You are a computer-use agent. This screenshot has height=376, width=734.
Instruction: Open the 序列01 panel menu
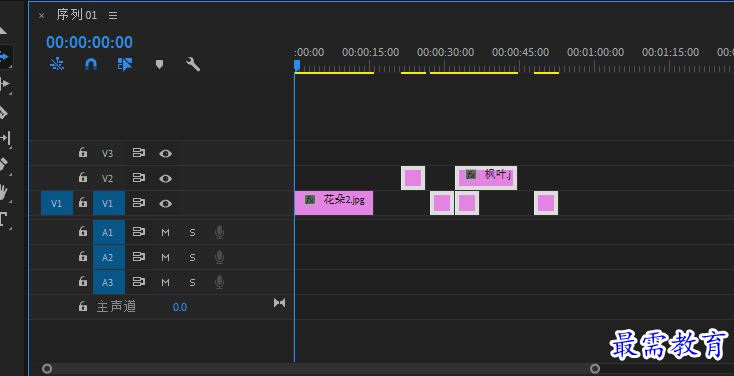tap(113, 15)
